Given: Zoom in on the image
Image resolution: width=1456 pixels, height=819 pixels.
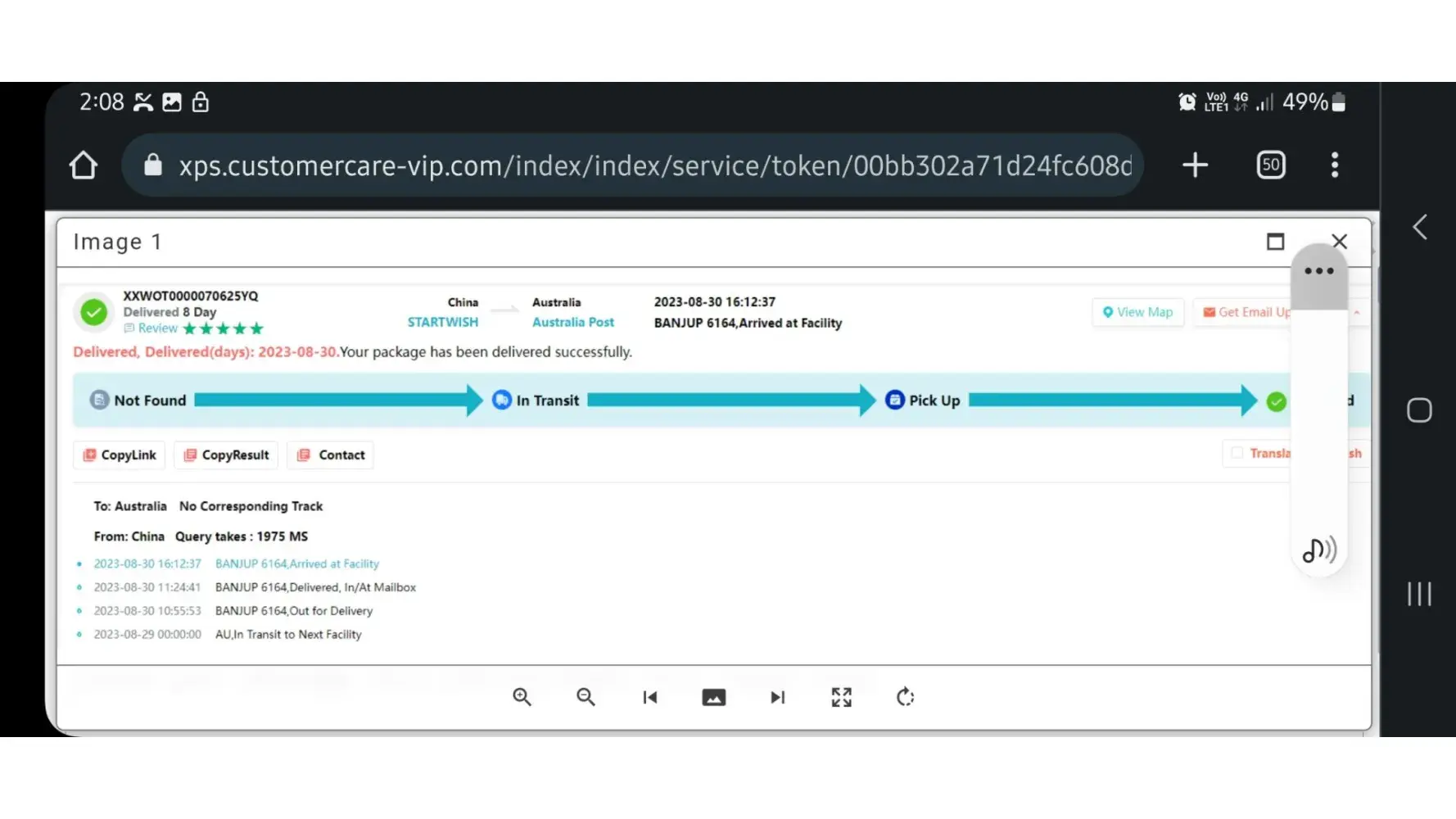Looking at the screenshot, I should pyautogui.click(x=522, y=697).
